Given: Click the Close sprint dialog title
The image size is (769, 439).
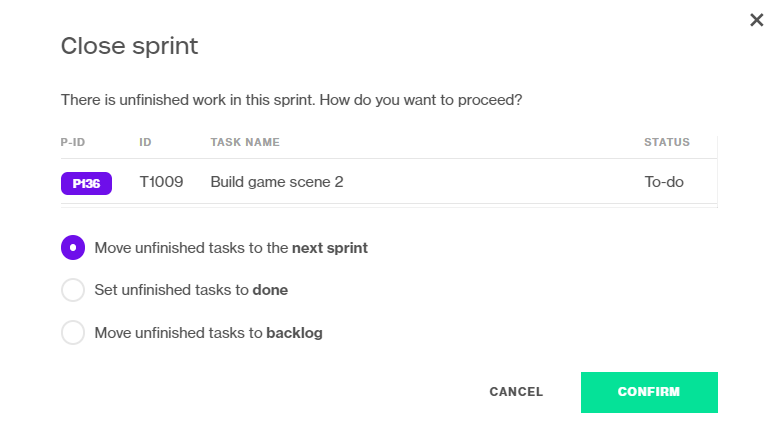Looking at the screenshot, I should [129, 46].
